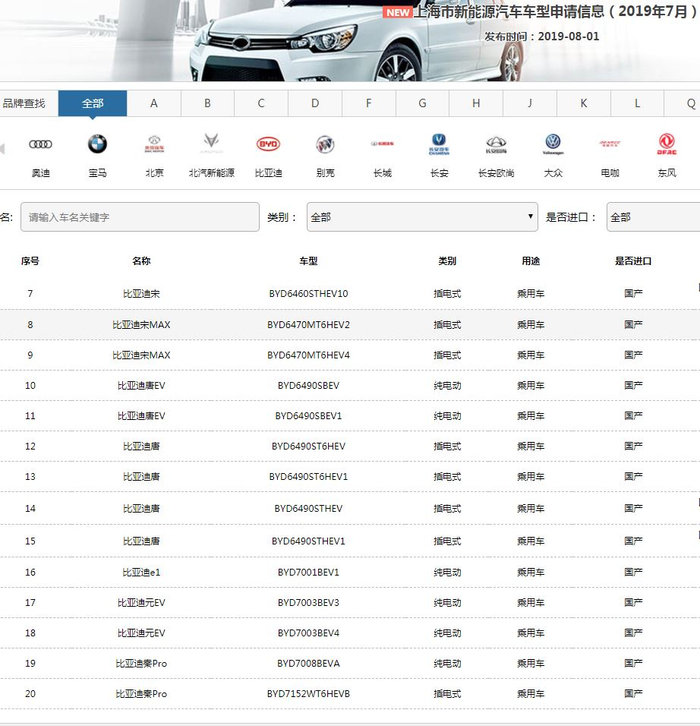
Task: Switch to brand letter H tab
Action: coord(476,103)
